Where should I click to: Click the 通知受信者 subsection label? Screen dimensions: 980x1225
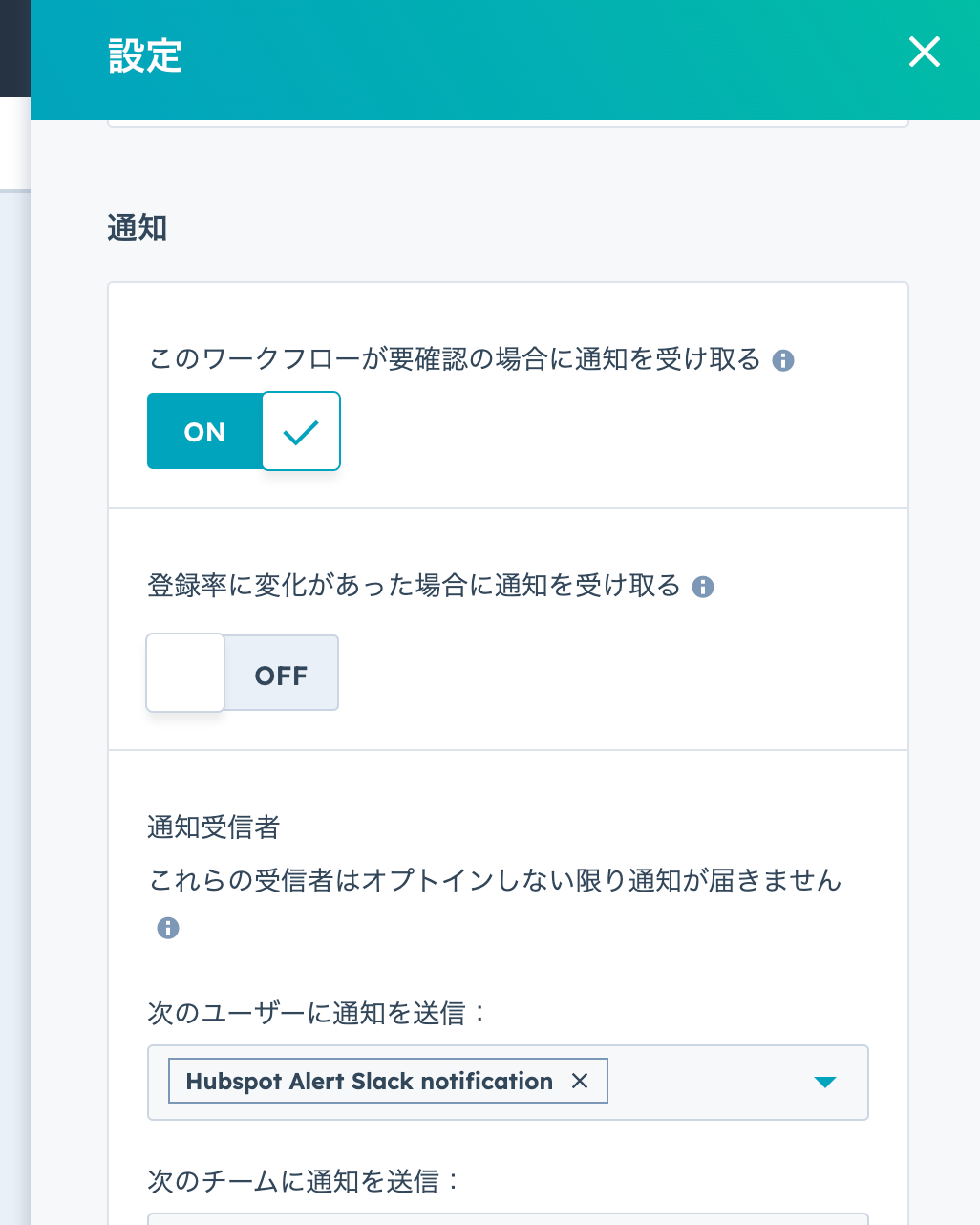(214, 827)
